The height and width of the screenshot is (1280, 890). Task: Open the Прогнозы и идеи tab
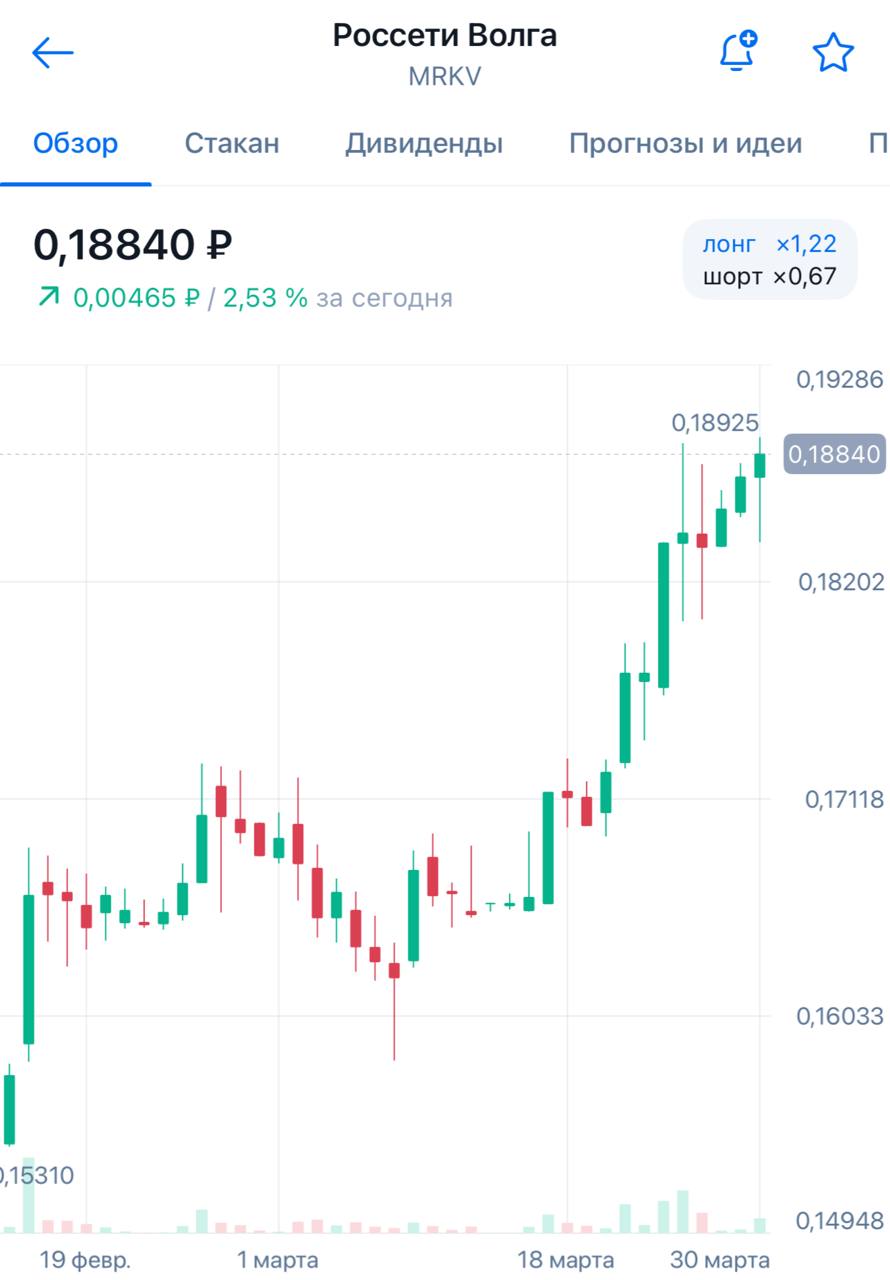pos(685,143)
